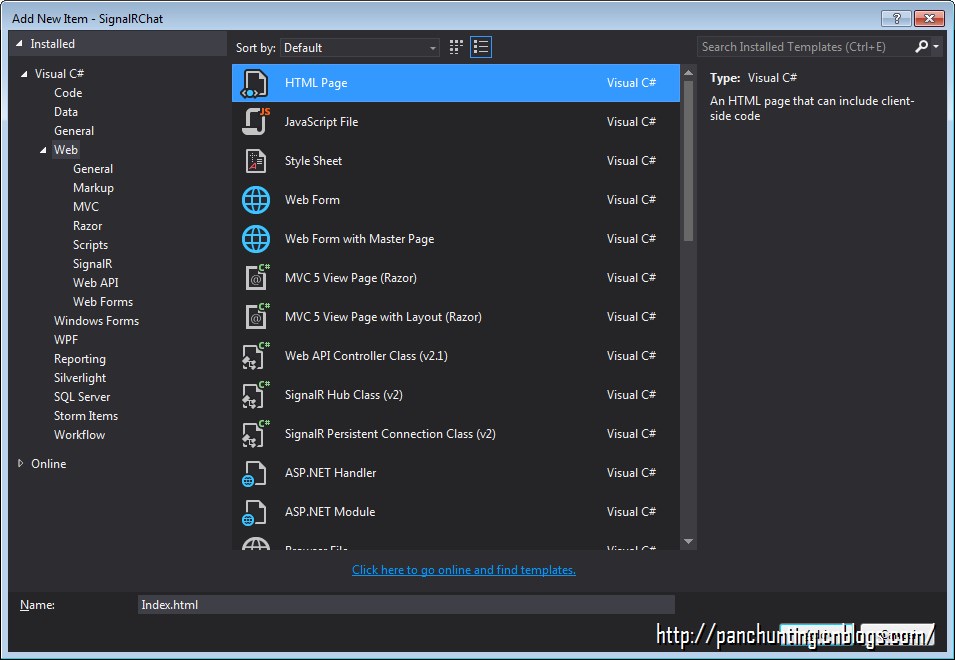Image resolution: width=955 pixels, height=660 pixels.
Task: Click the Help question mark button
Action: point(896,18)
